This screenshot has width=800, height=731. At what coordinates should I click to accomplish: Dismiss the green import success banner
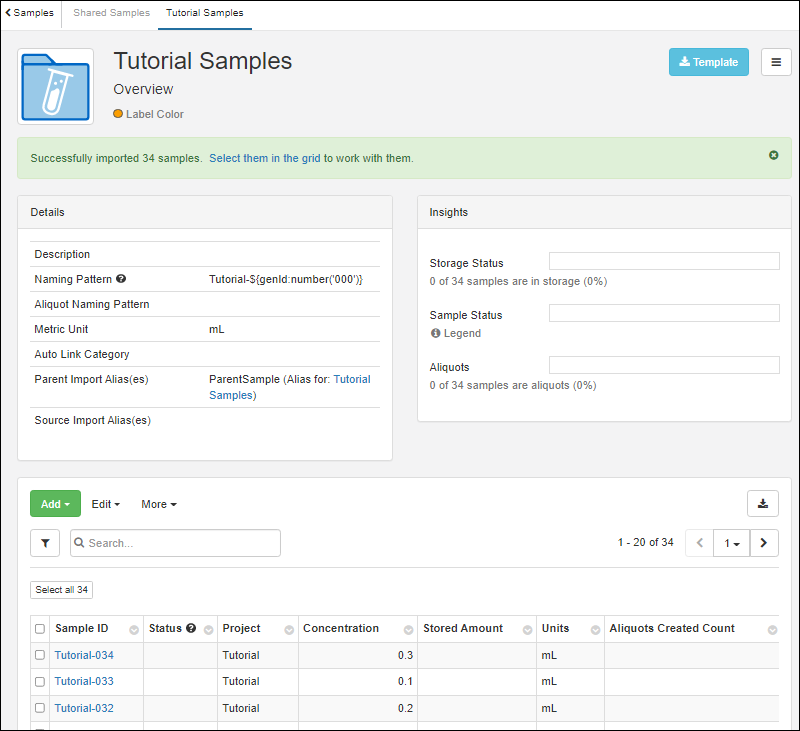[773, 156]
